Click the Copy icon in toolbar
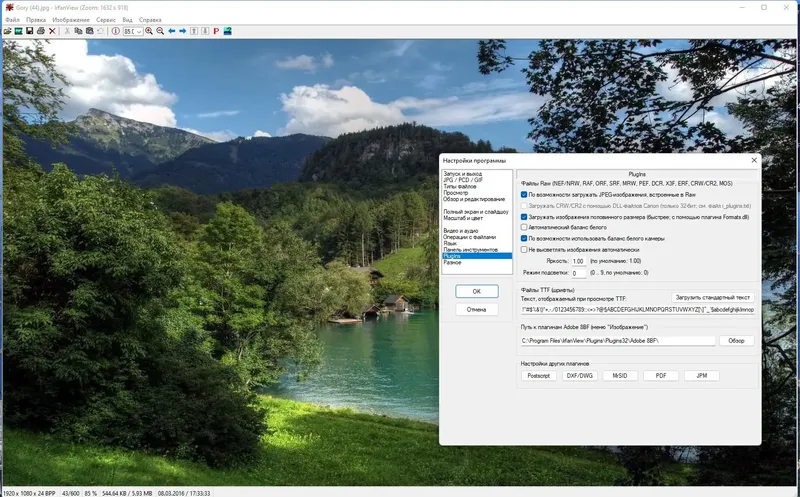800x497 pixels. coord(78,31)
